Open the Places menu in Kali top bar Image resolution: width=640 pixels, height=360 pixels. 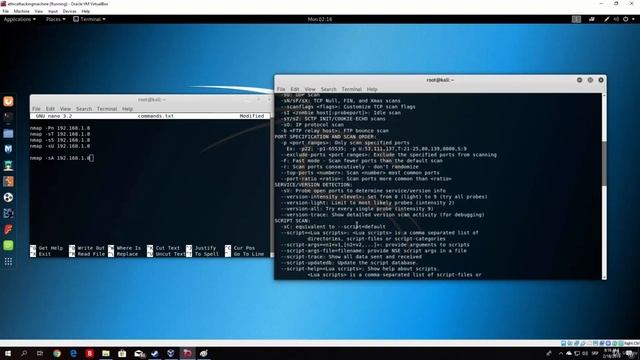(x=56, y=19)
